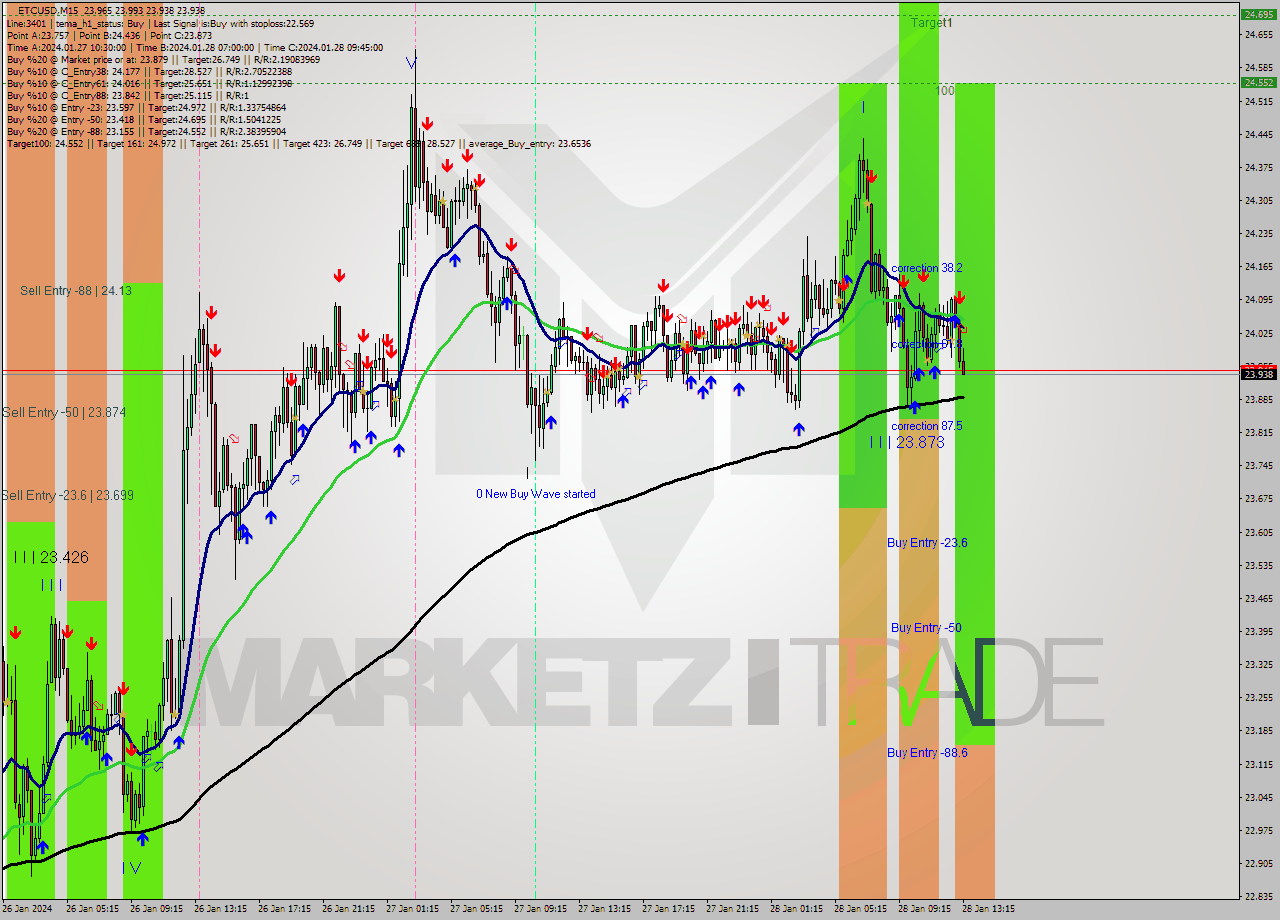Click the 'correction 61.8' label
This screenshot has height=920, width=1280.
point(926,344)
